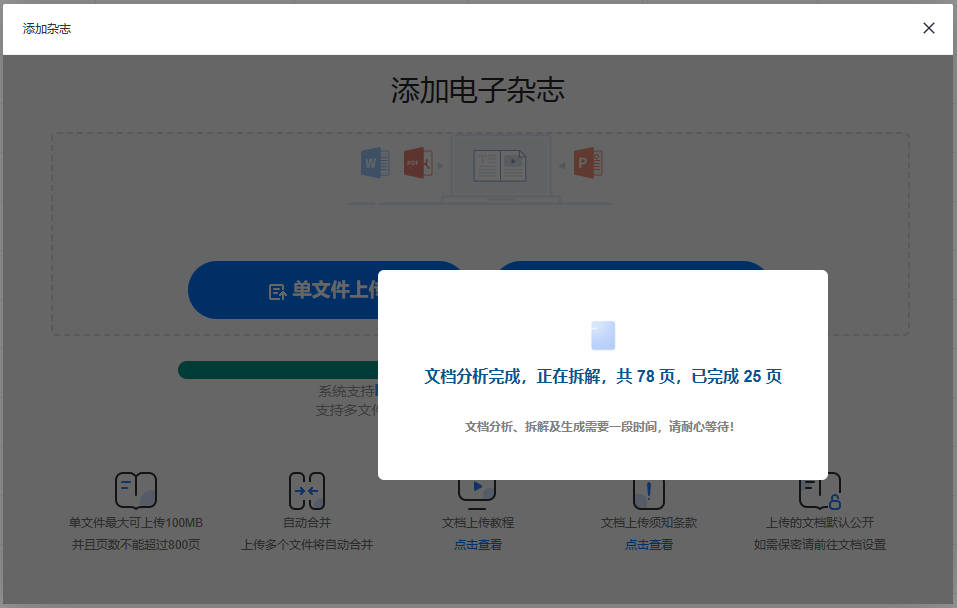
Task: Click the video play icon above 文档上传教程
Action: coord(477,489)
